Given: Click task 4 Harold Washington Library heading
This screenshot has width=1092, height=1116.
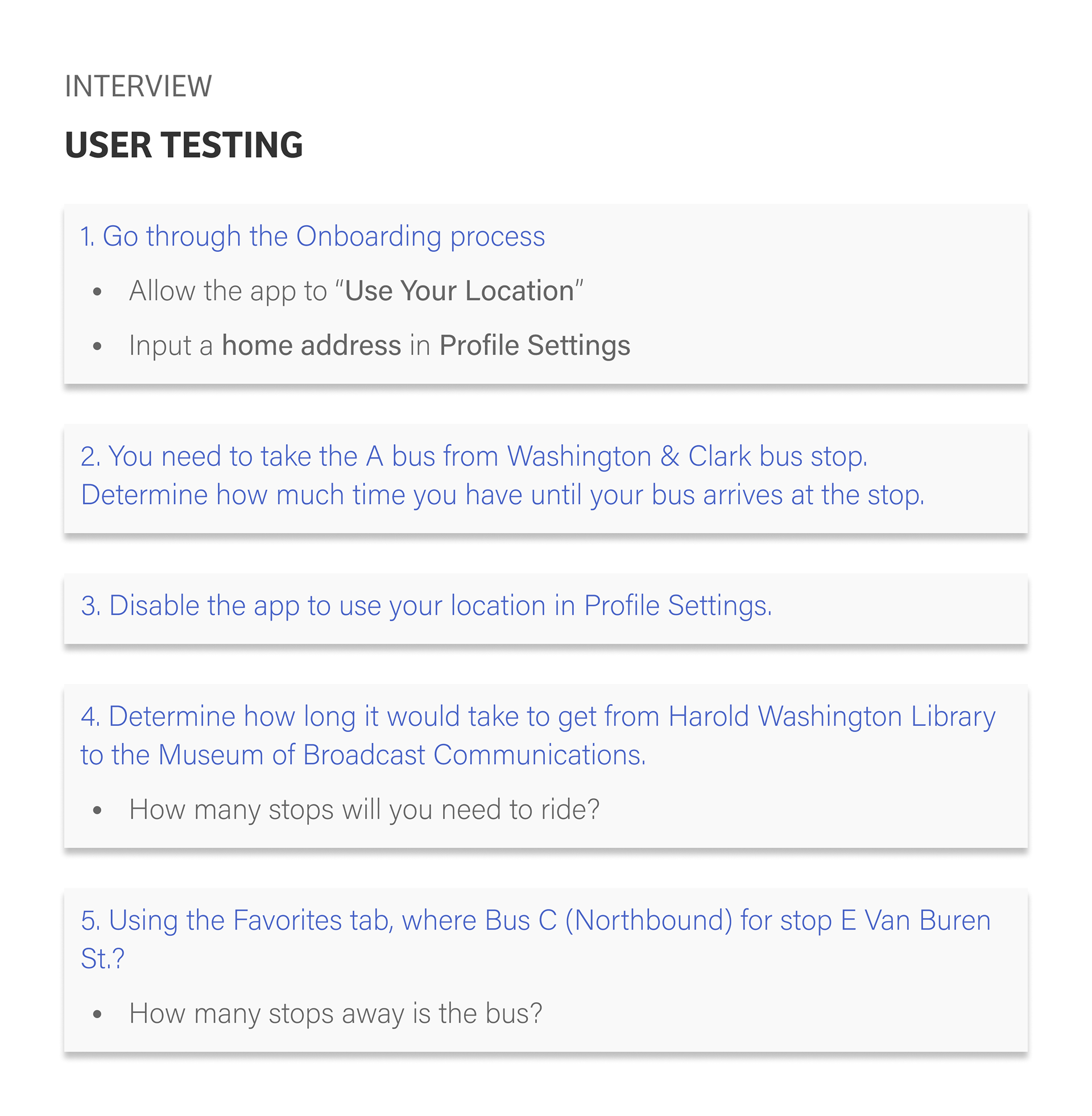Looking at the screenshot, I should (538, 717).
